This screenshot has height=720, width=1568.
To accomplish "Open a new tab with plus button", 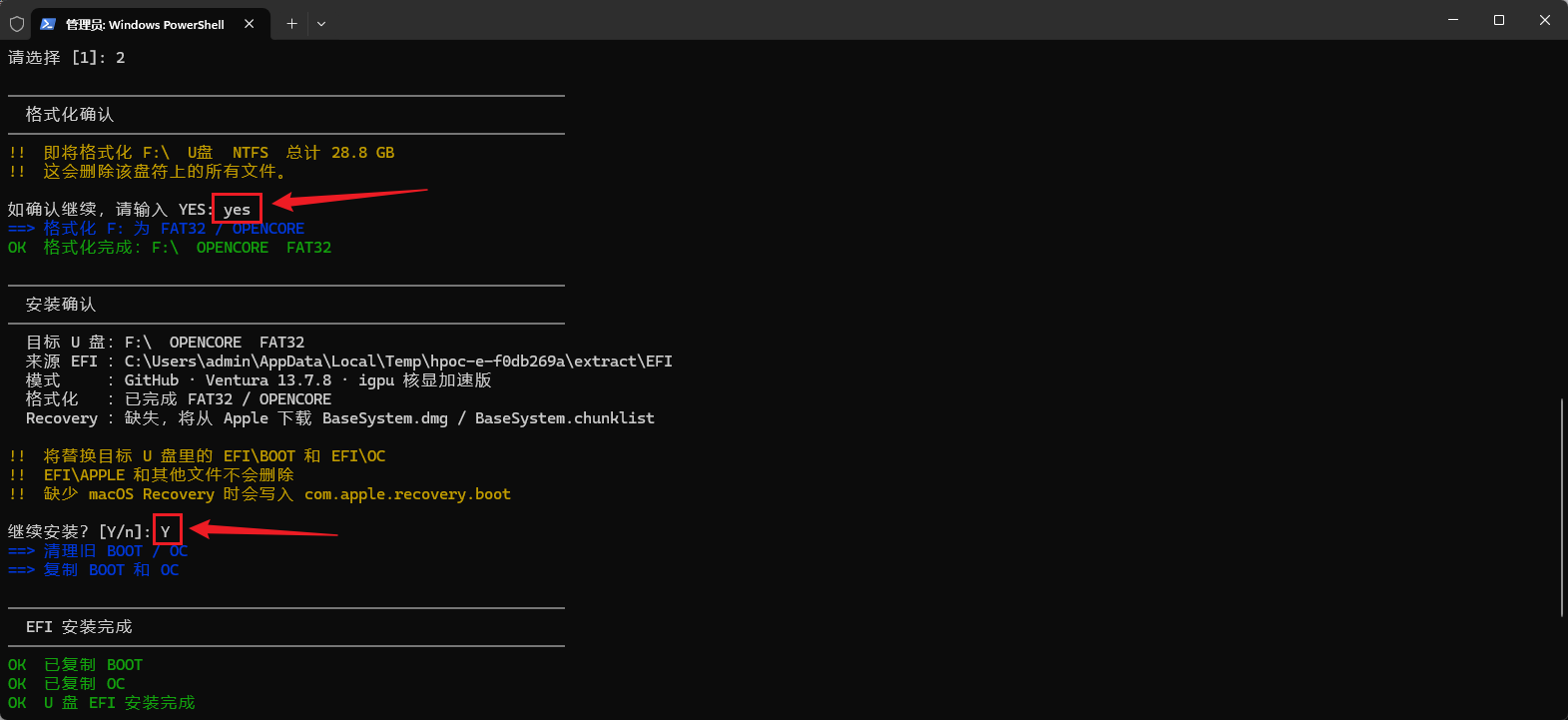I will [291, 24].
